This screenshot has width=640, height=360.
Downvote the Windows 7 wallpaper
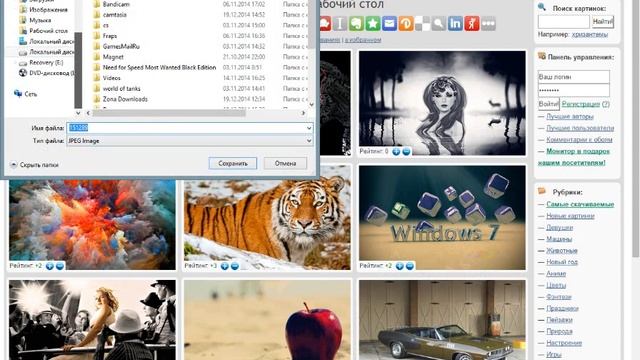click(x=410, y=266)
